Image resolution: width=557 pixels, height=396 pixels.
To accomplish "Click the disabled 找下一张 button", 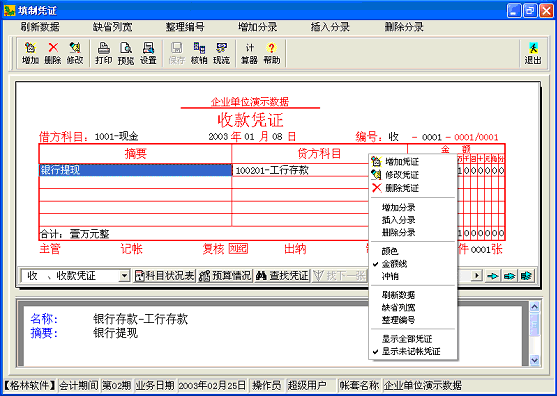I will click(x=340, y=276).
